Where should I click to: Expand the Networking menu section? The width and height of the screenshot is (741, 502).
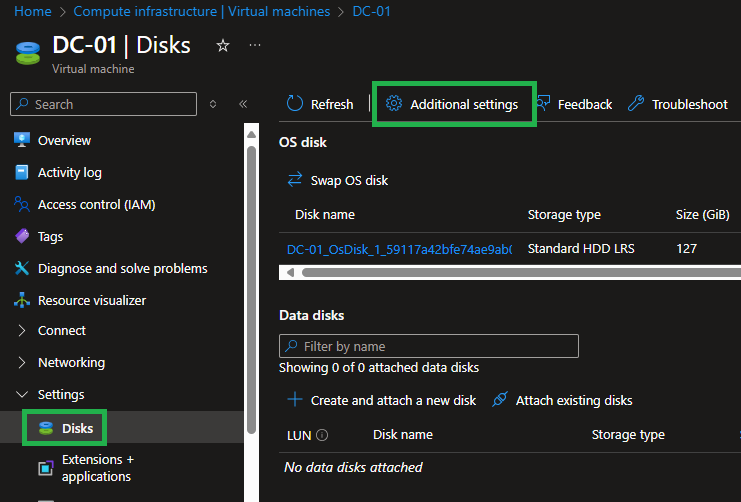tap(22, 363)
